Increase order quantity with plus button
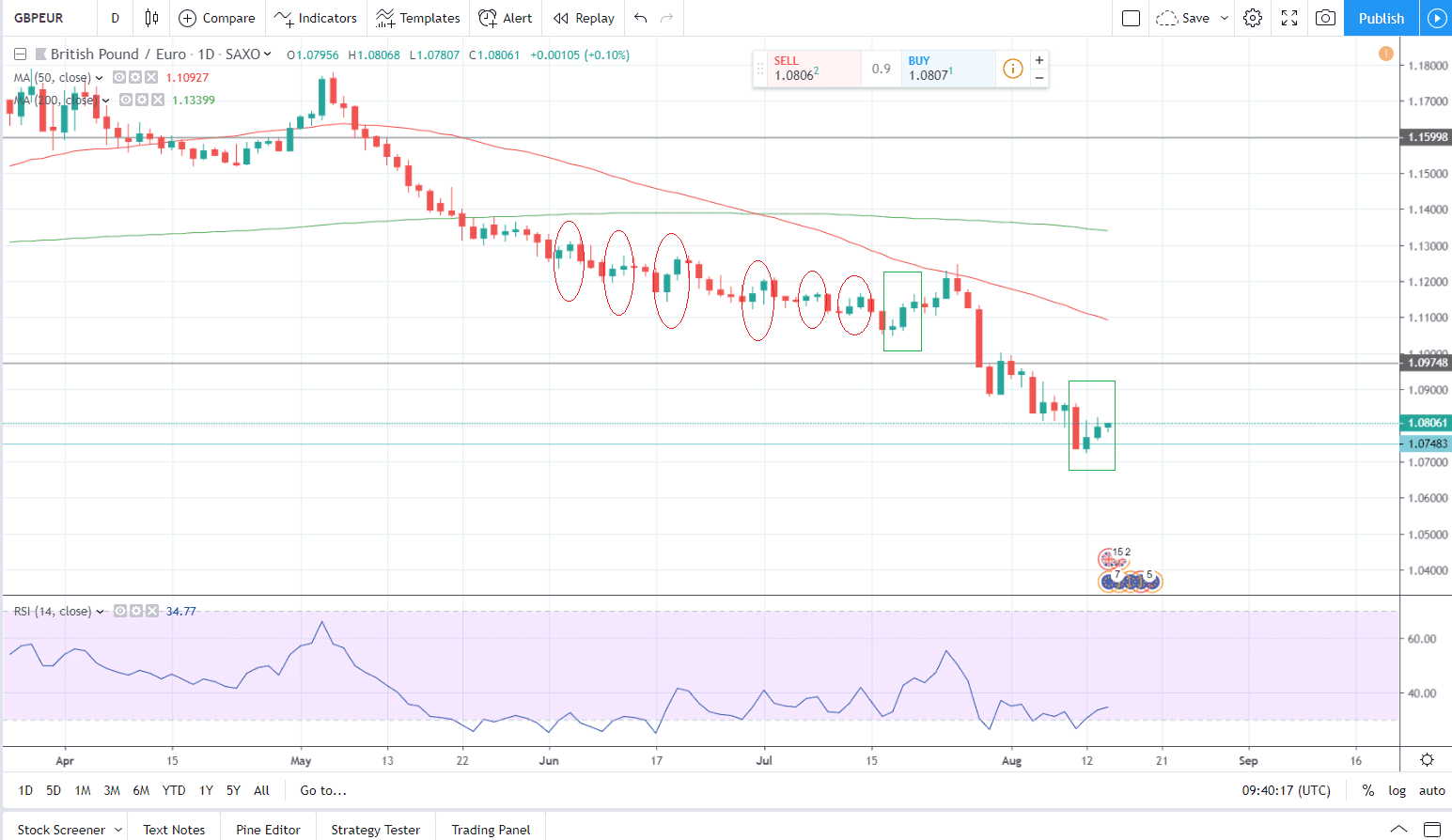The width and height of the screenshot is (1452, 840). 1039,60
